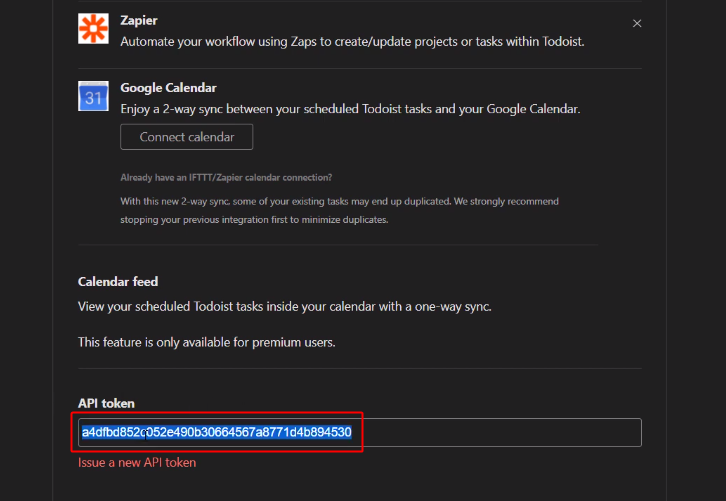Screen dimensions: 726x501
Task: Click the Zapier integration title
Action: click(139, 20)
